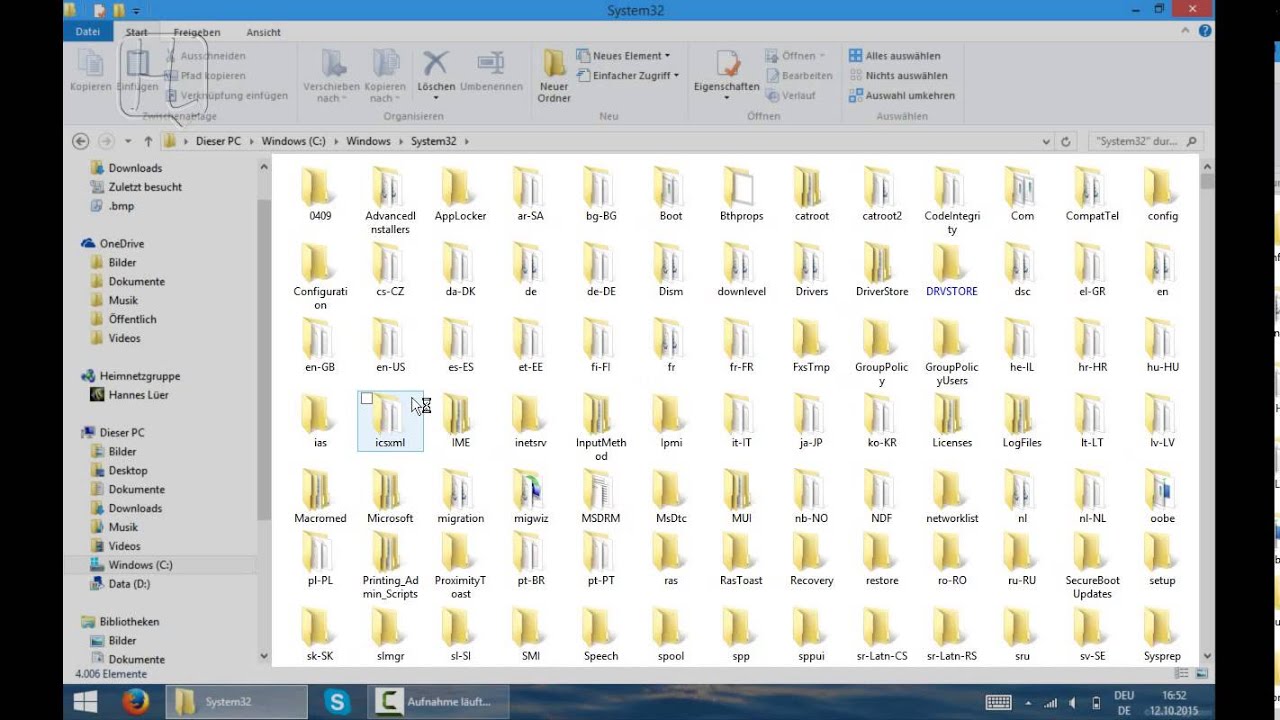Click the Kopieren ribbon icon
The image size is (1280, 720).
(x=90, y=72)
